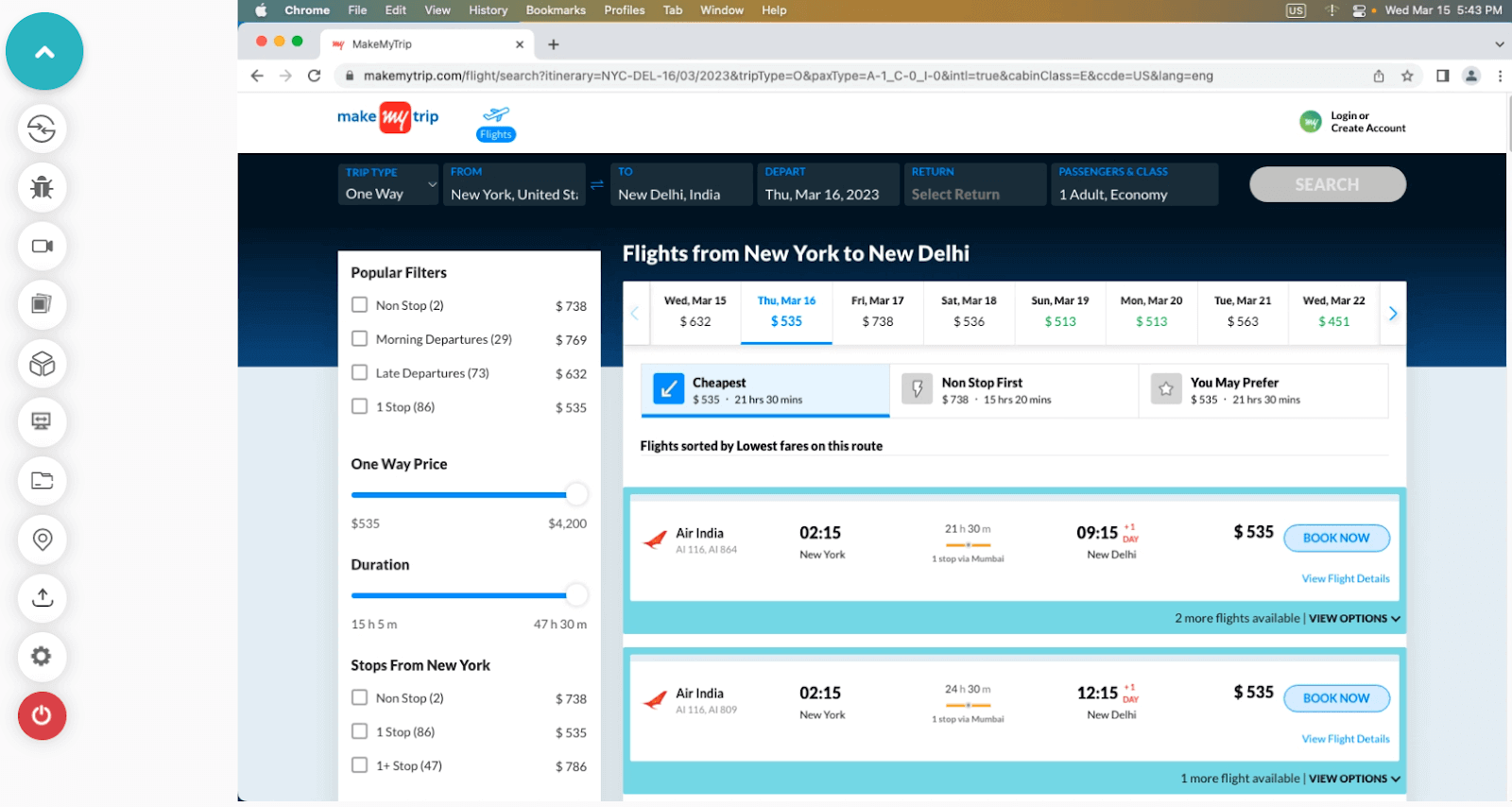Click the 3D cube sidebar icon
Screen dimensions: 1512x807
click(x=42, y=363)
